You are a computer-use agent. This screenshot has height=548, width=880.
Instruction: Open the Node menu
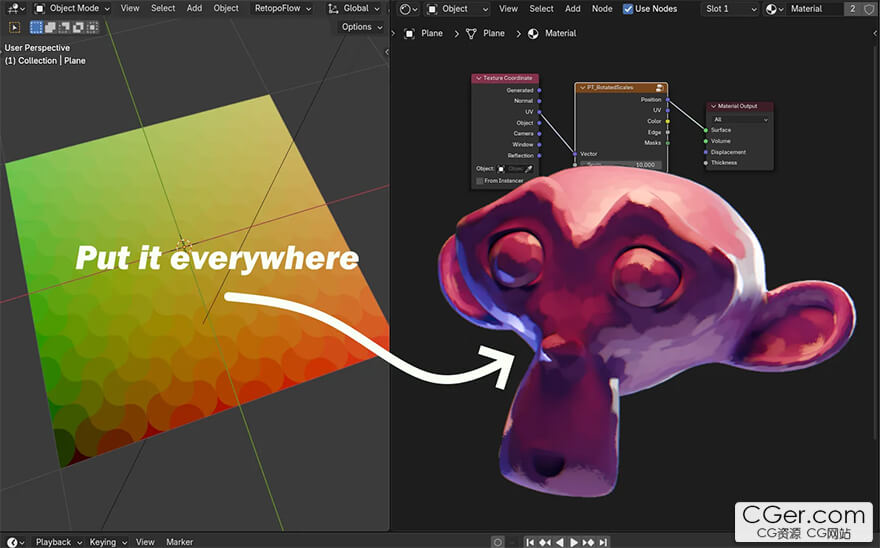[602, 9]
